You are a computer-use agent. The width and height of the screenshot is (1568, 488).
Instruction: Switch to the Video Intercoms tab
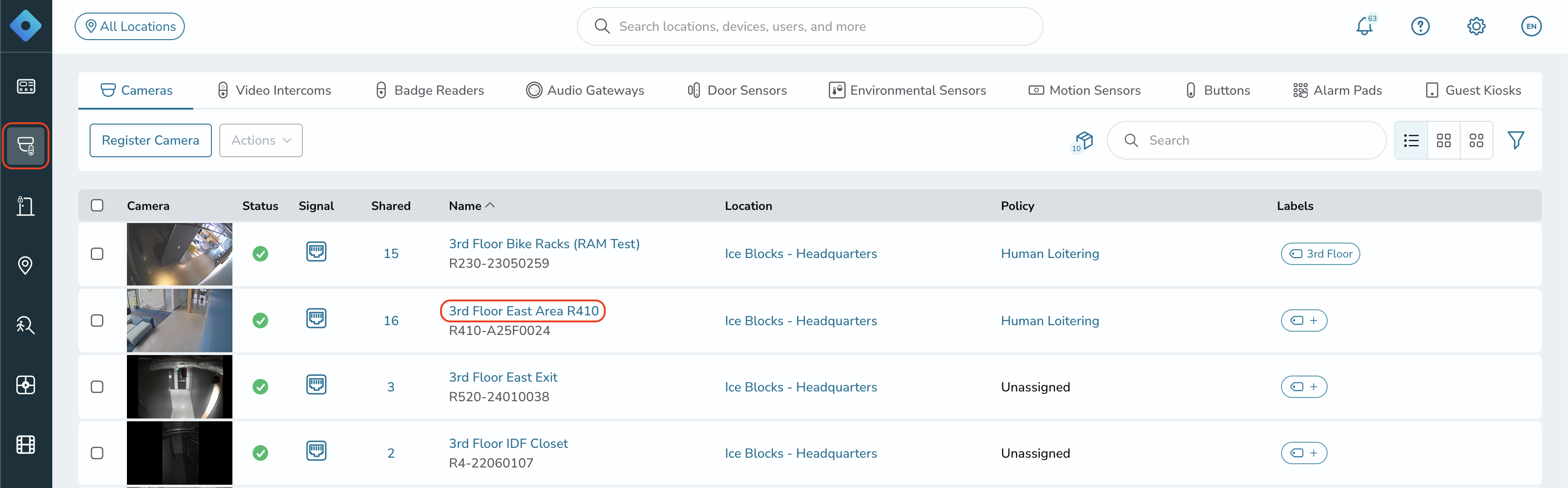click(274, 90)
